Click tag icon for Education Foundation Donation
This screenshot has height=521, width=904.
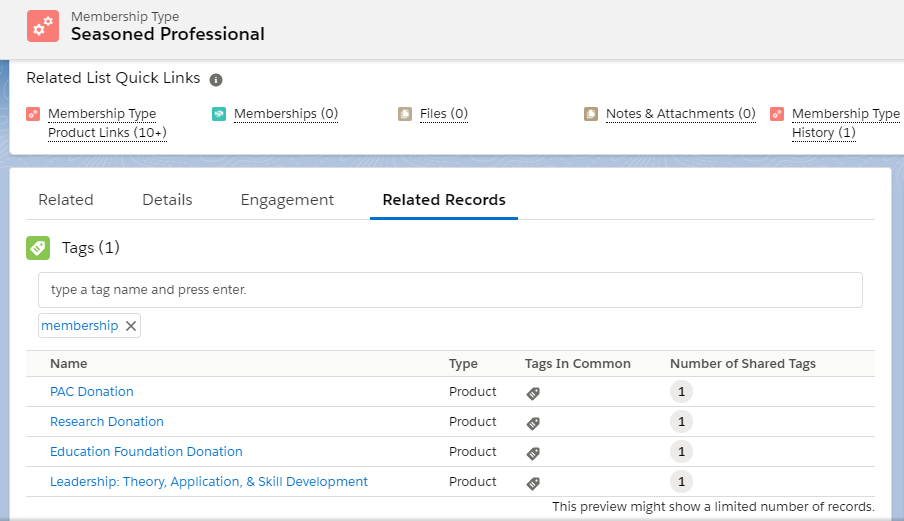[x=533, y=453]
